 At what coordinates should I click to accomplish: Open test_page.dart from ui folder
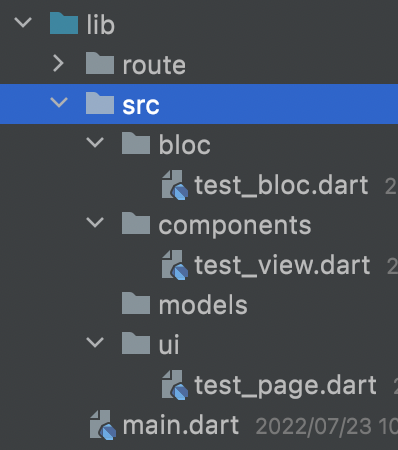pyautogui.click(x=286, y=387)
